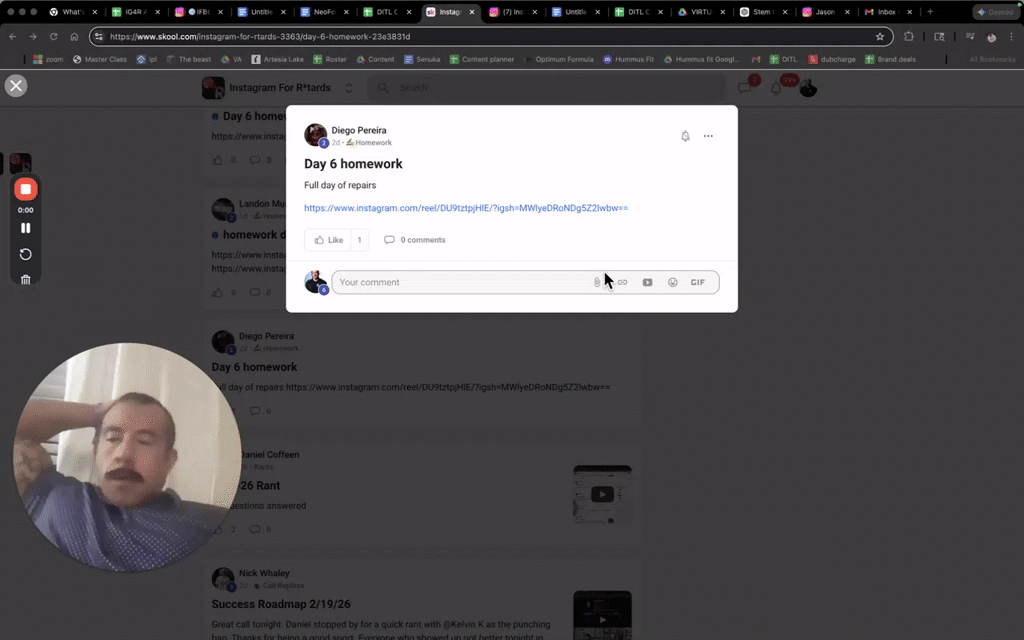Open the GIF picker in comment box
This screenshot has height=640, width=1024.
click(x=697, y=282)
